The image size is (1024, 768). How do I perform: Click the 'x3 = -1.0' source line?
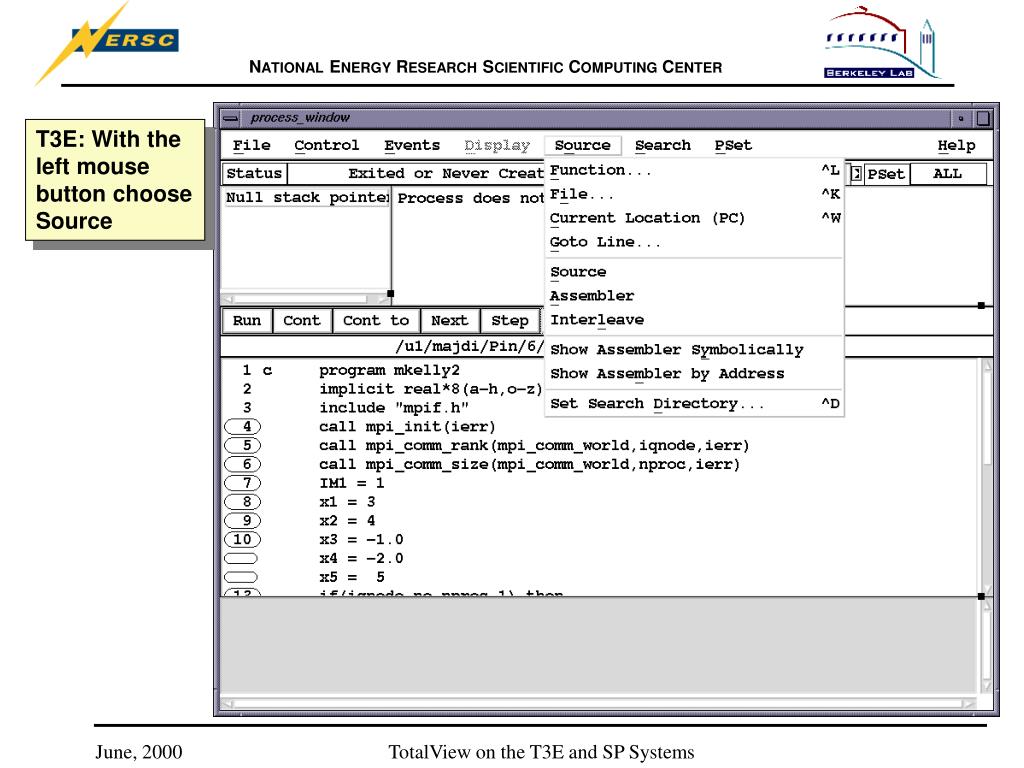point(361,540)
